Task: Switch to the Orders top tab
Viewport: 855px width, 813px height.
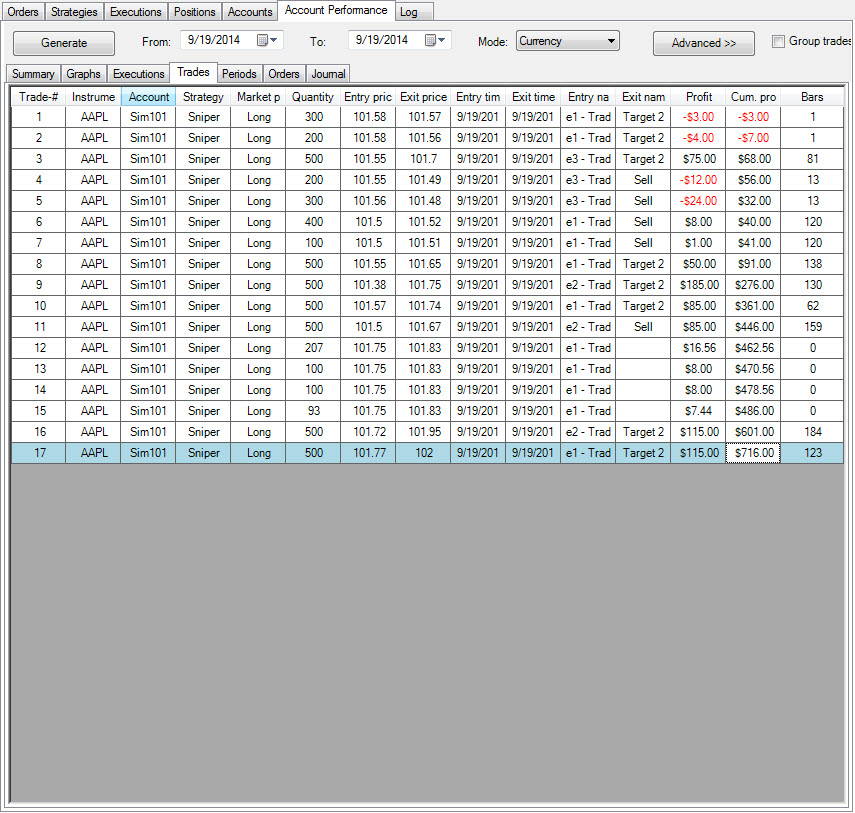Action: (23, 12)
